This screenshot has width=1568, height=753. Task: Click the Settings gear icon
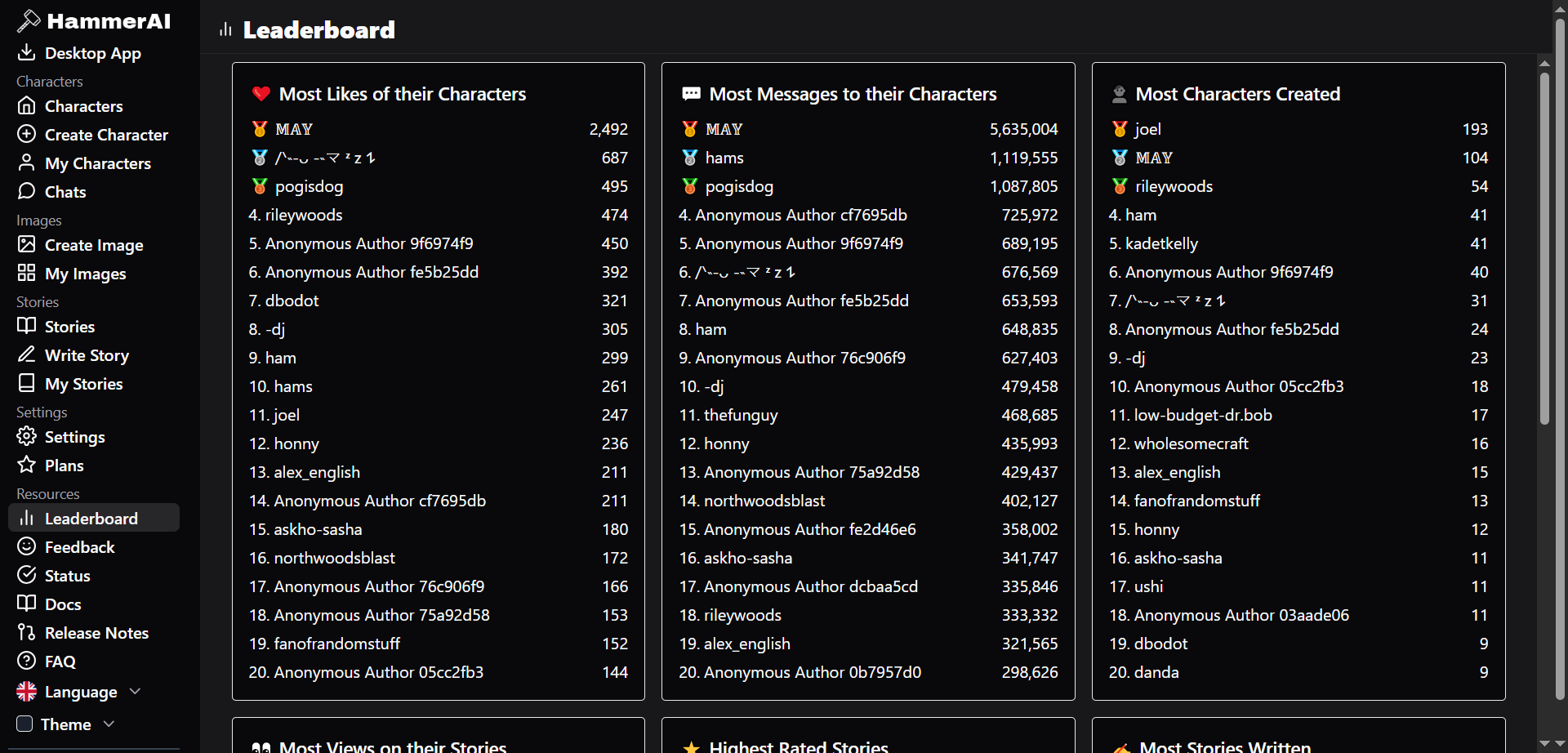[27, 436]
